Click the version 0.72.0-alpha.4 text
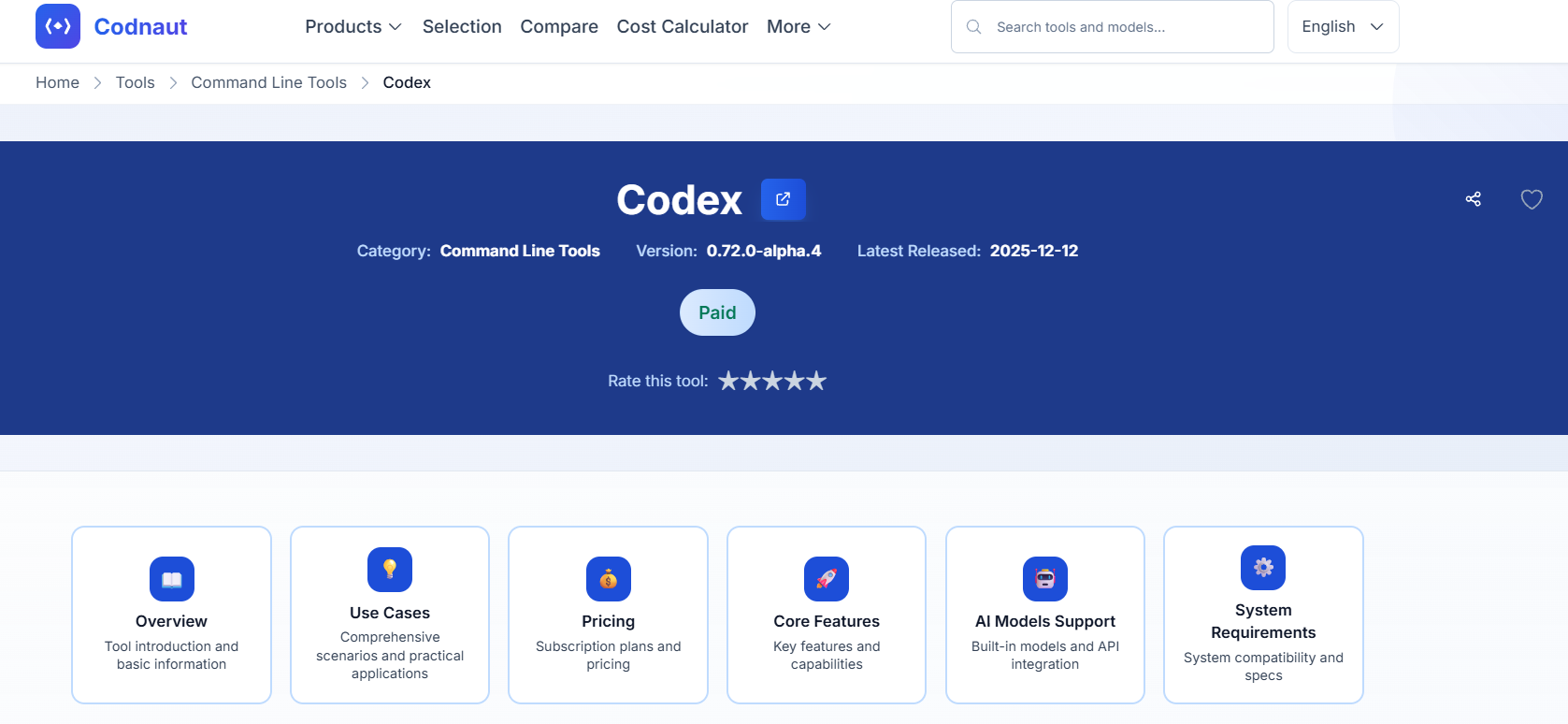 tap(764, 251)
